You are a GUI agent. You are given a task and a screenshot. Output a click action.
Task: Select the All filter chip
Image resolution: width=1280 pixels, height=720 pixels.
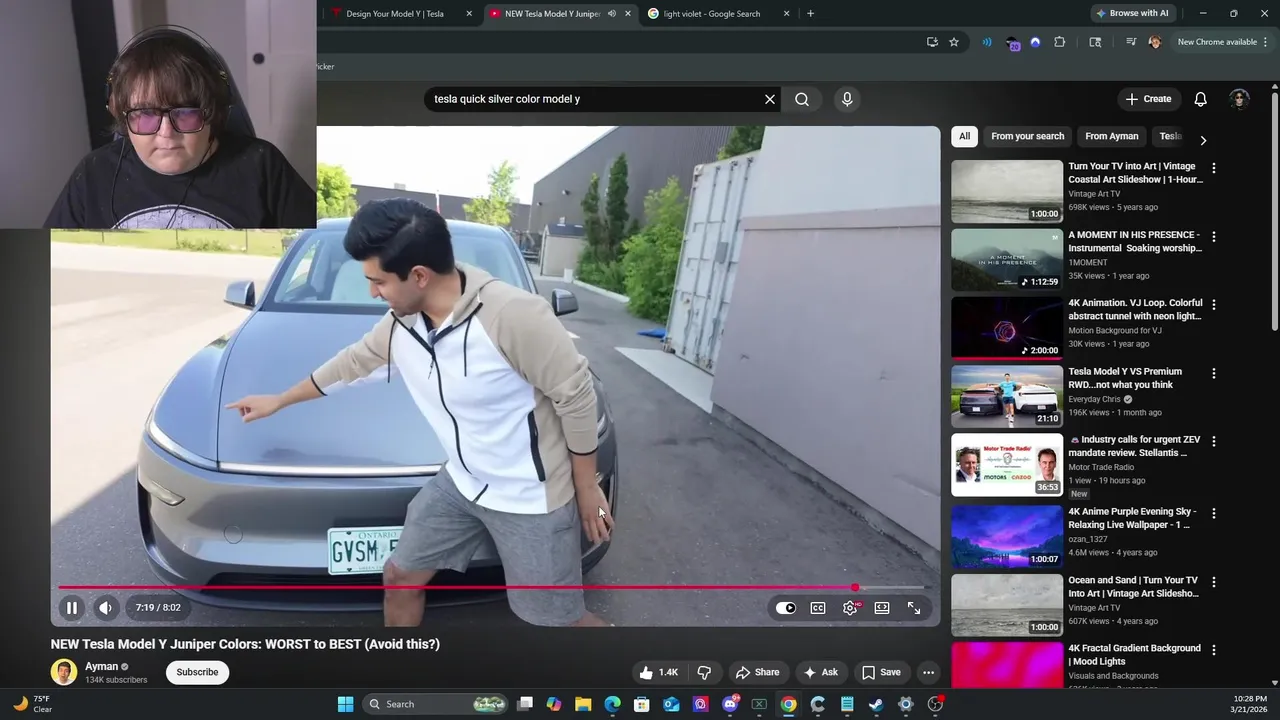[x=964, y=136]
